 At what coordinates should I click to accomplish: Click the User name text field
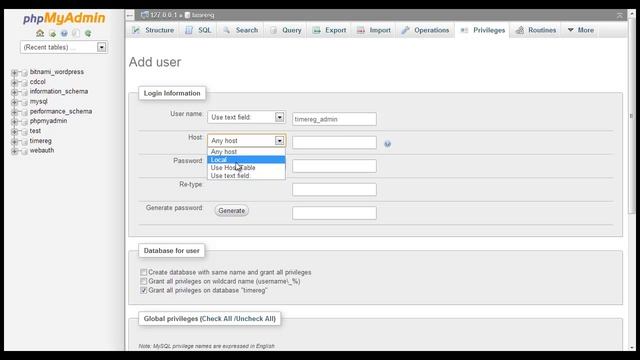(334, 119)
